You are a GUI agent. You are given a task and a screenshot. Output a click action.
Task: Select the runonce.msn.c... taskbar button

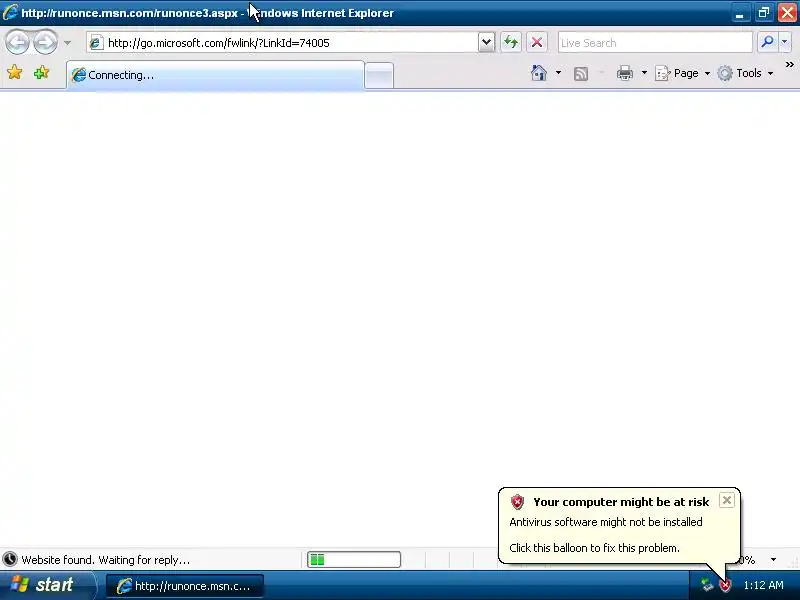pyautogui.click(x=185, y=586)
